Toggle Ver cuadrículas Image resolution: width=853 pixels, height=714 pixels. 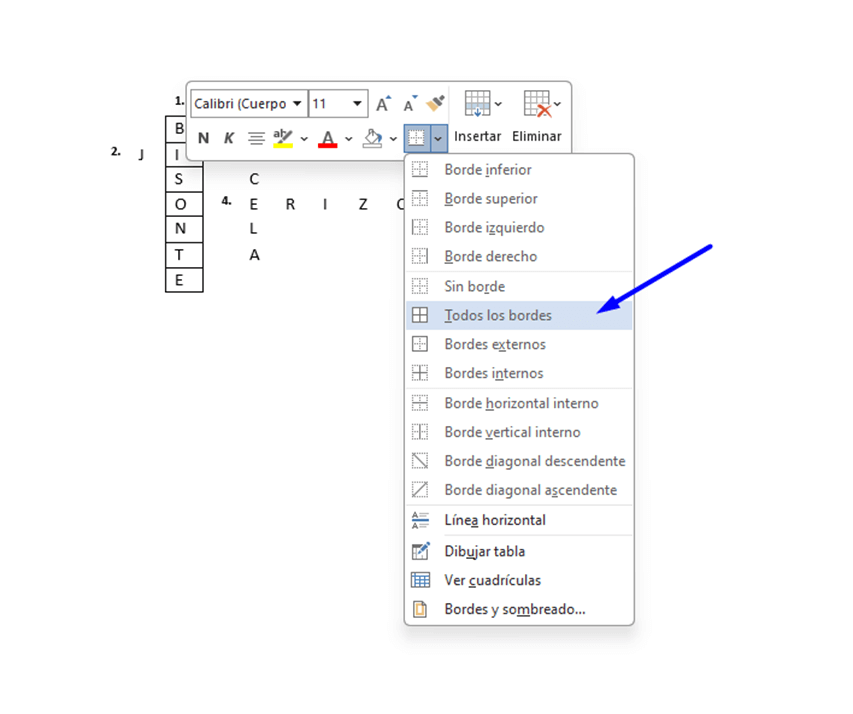pos(519,580)
